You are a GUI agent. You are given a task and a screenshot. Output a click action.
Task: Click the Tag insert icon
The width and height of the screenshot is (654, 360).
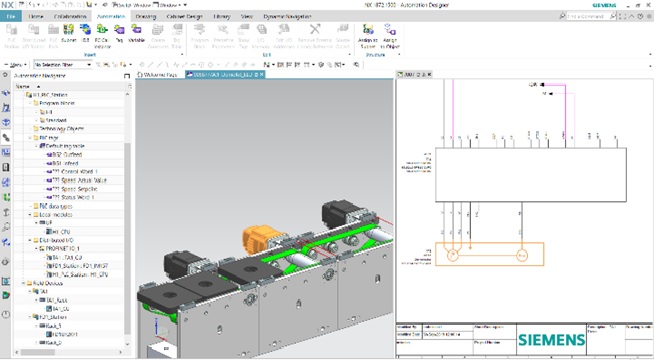point(119,30)
